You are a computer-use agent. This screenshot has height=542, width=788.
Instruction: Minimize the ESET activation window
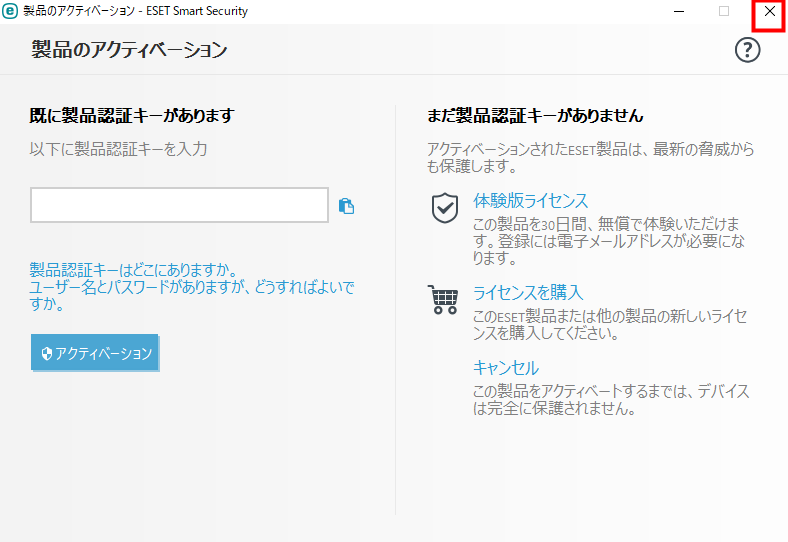679,11
